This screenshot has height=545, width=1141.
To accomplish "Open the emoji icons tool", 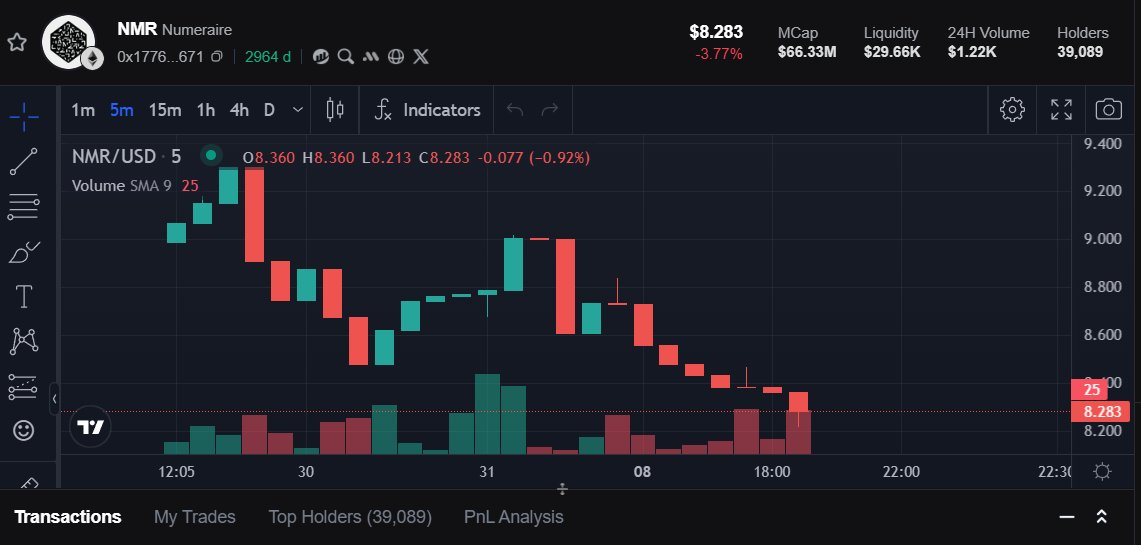I will click(x=24, y=431).
